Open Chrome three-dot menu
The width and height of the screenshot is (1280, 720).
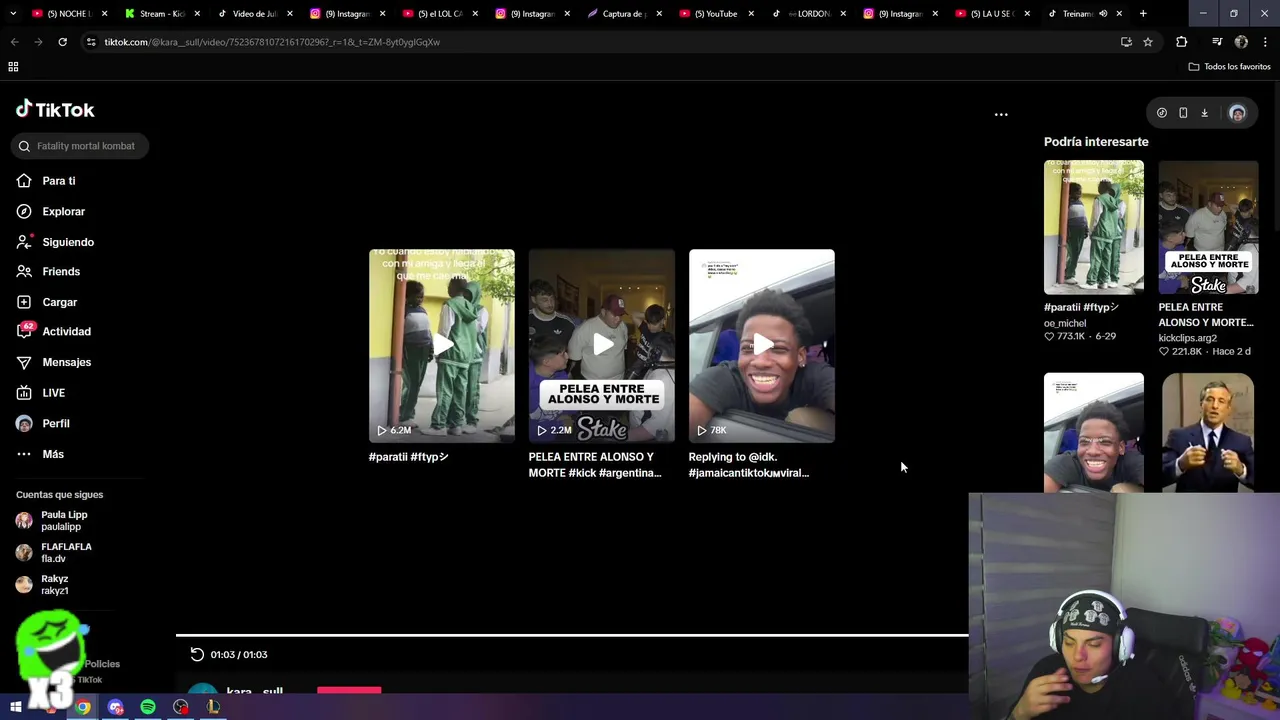[1266, 42]
